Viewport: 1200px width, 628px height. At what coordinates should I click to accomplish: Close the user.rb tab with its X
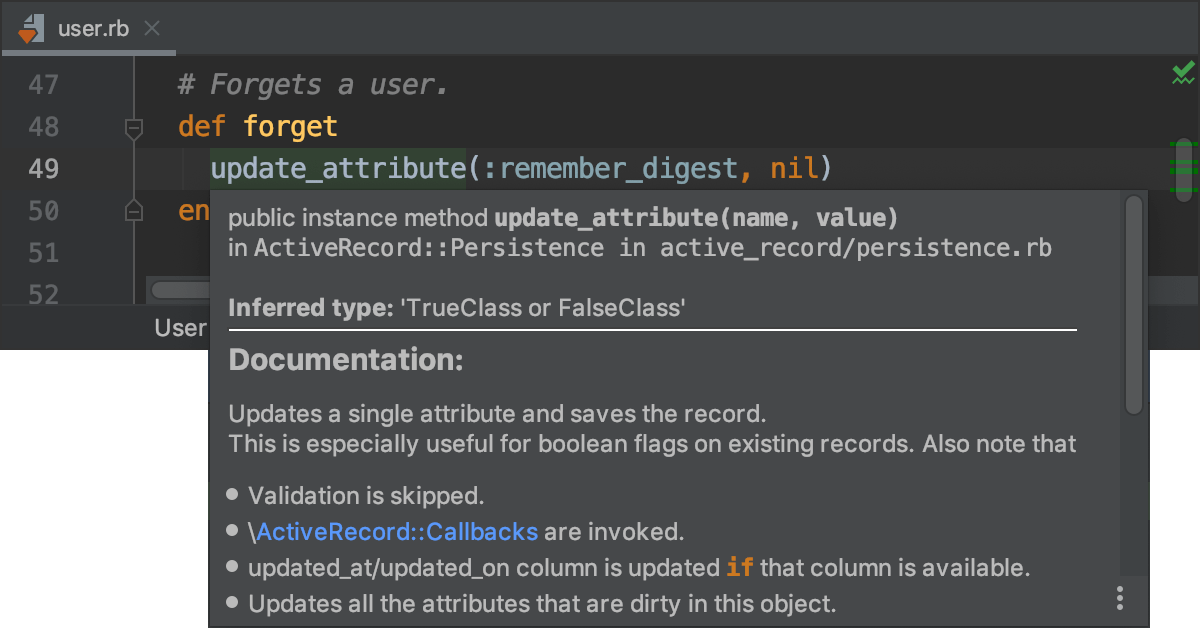point(151,28)
